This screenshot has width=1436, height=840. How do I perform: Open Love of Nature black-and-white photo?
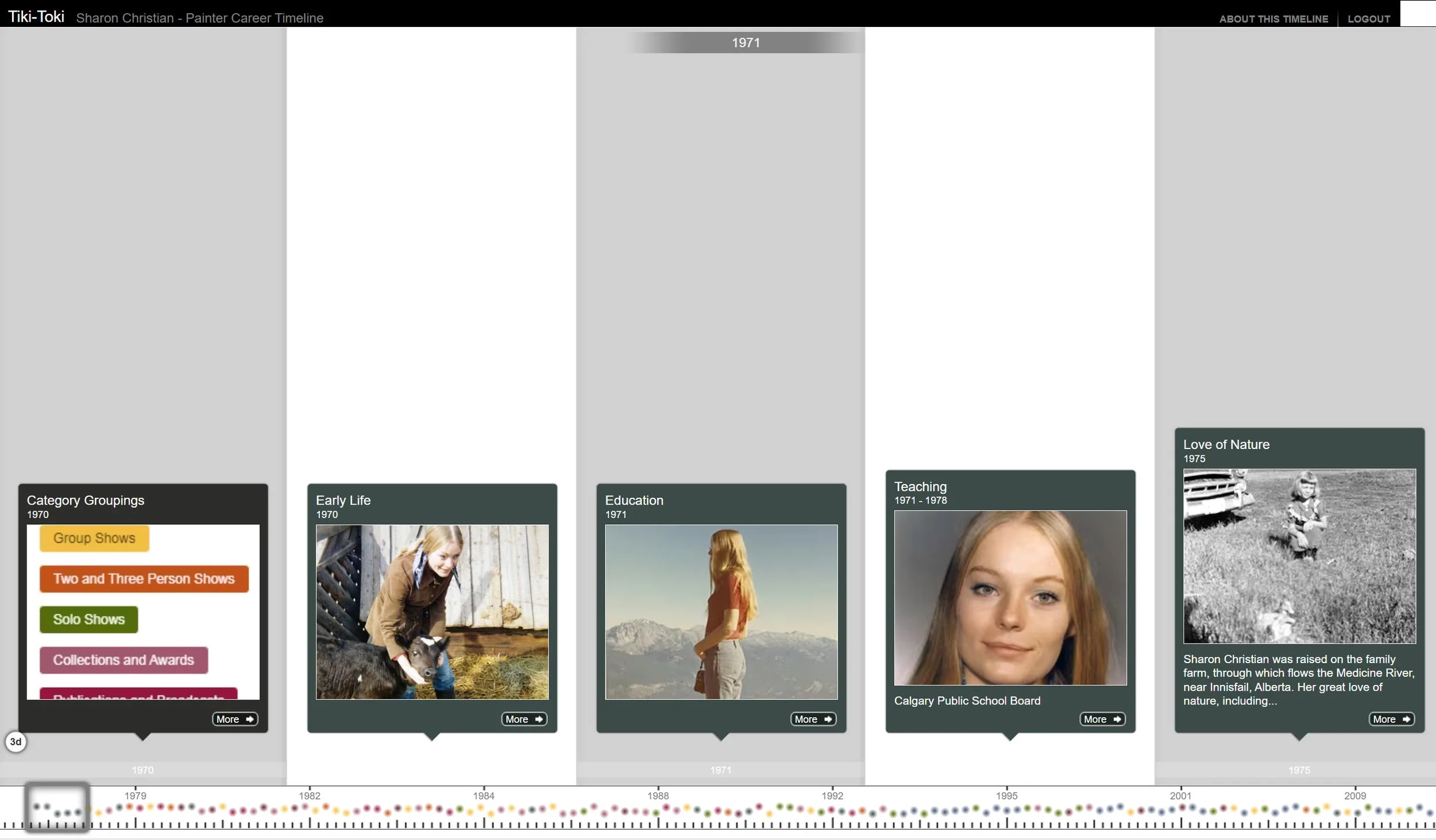(x=1299, y=556)
